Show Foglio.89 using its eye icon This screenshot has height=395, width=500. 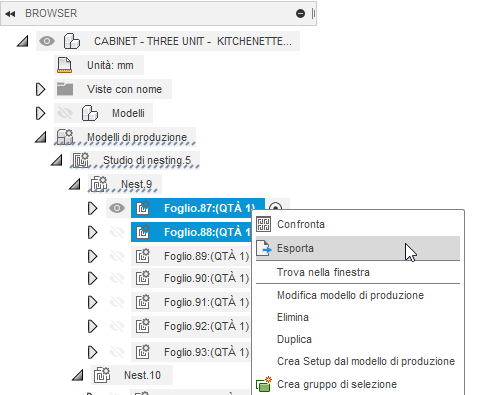coord(117,256)
